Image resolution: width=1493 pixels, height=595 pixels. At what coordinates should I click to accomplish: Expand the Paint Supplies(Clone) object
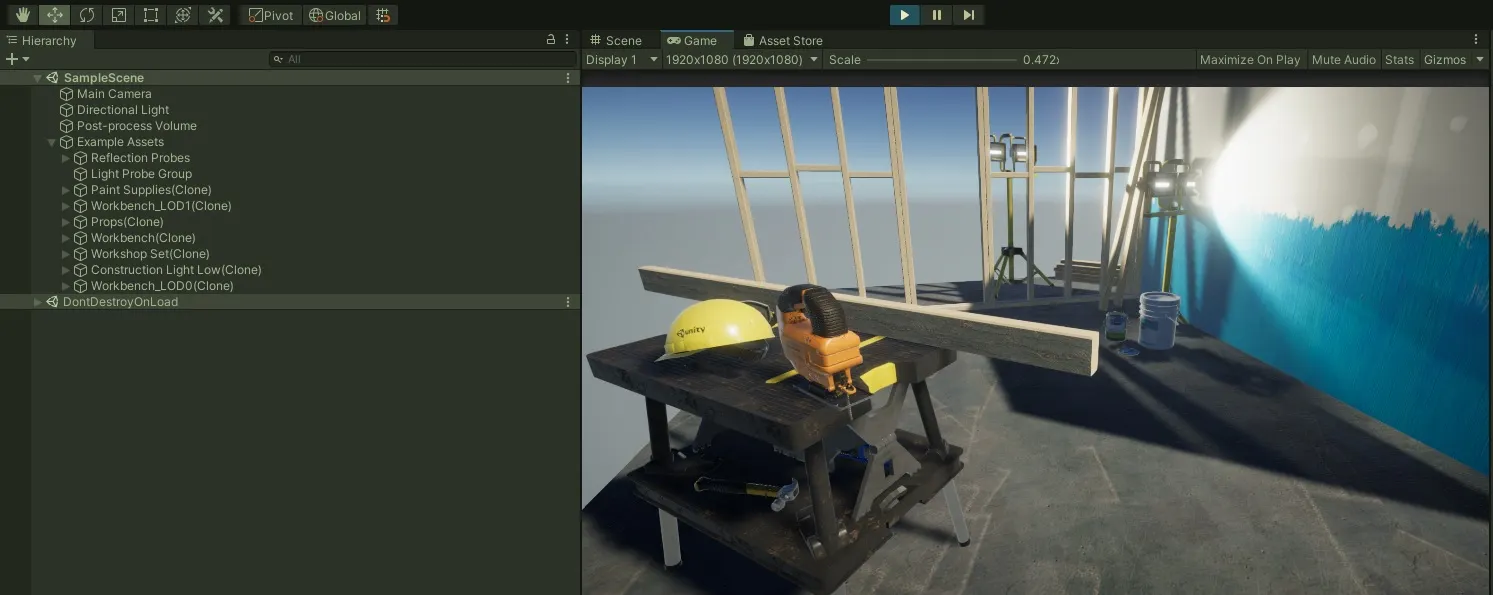[66, 190]
